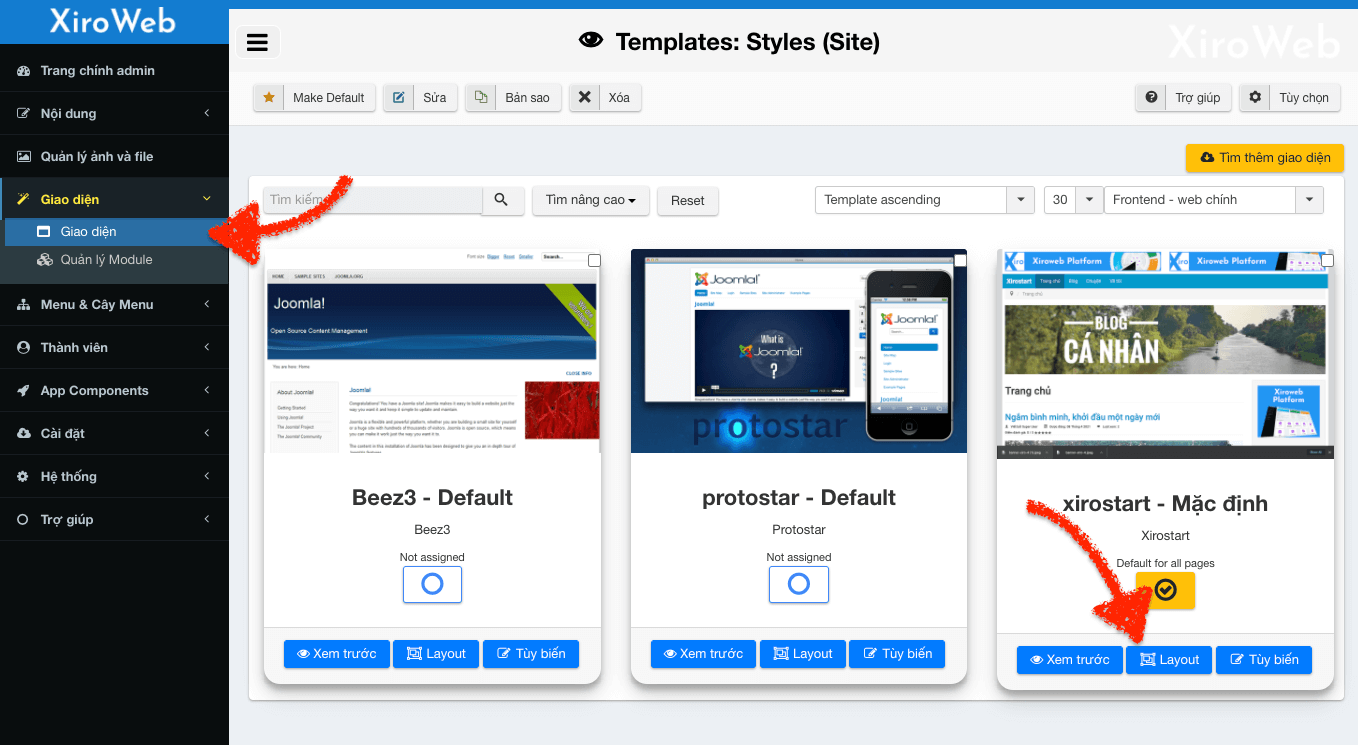Open the Beez3 - Default title link
Image resolution: width=1358 pixels, height=745 pixels.
432,498
